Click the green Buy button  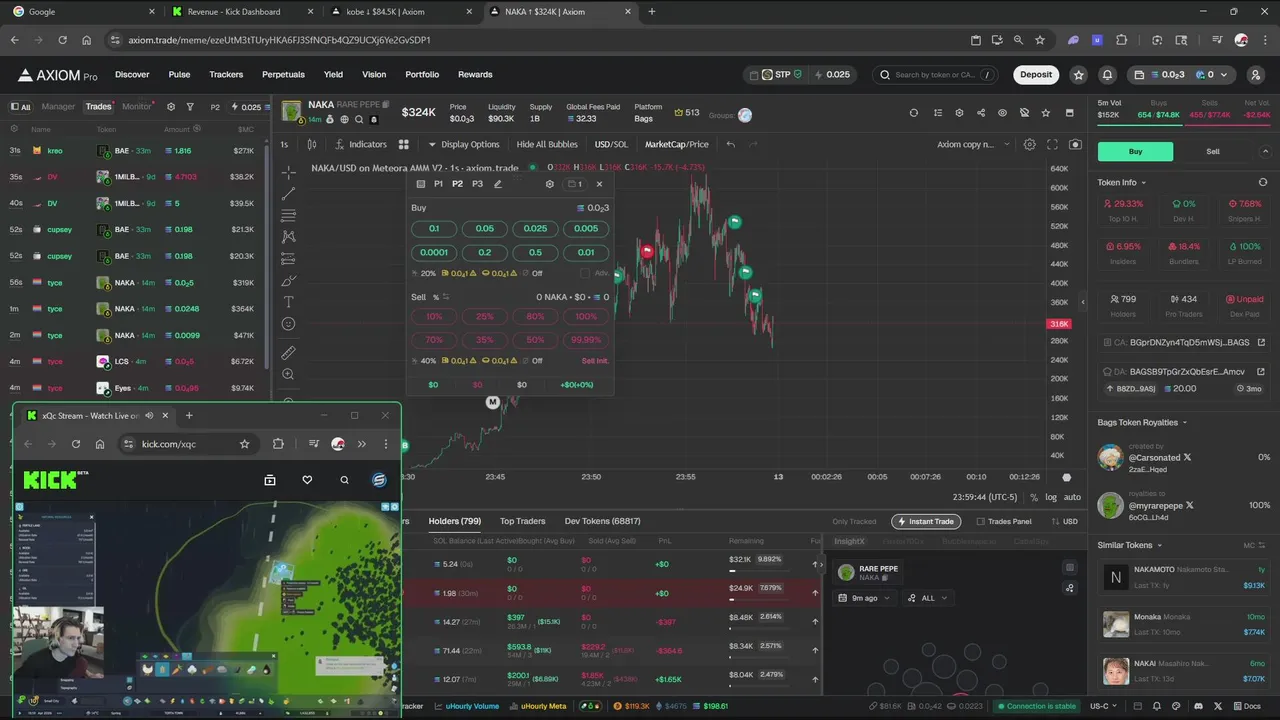1135,151
